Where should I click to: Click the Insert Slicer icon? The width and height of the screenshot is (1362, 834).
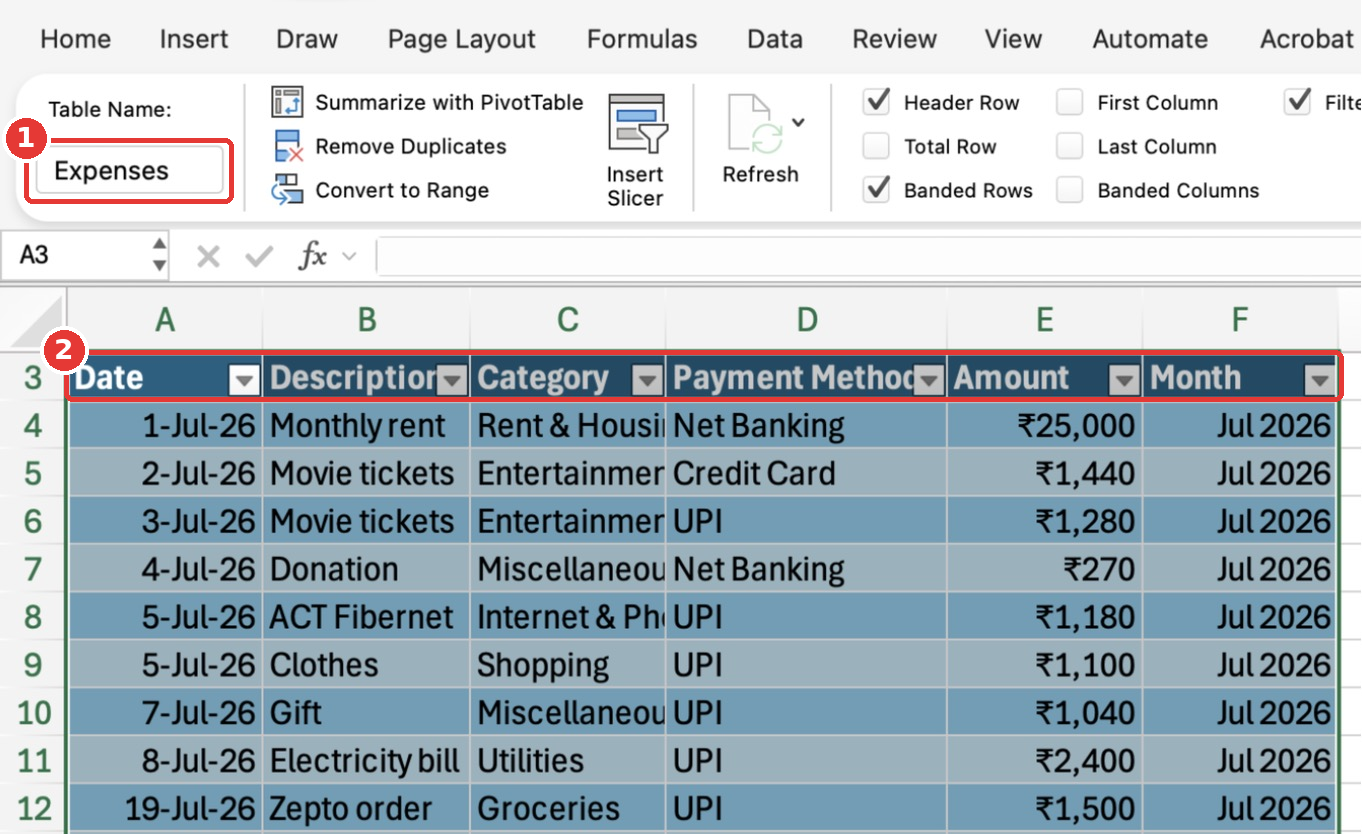(x=636, y=124)
